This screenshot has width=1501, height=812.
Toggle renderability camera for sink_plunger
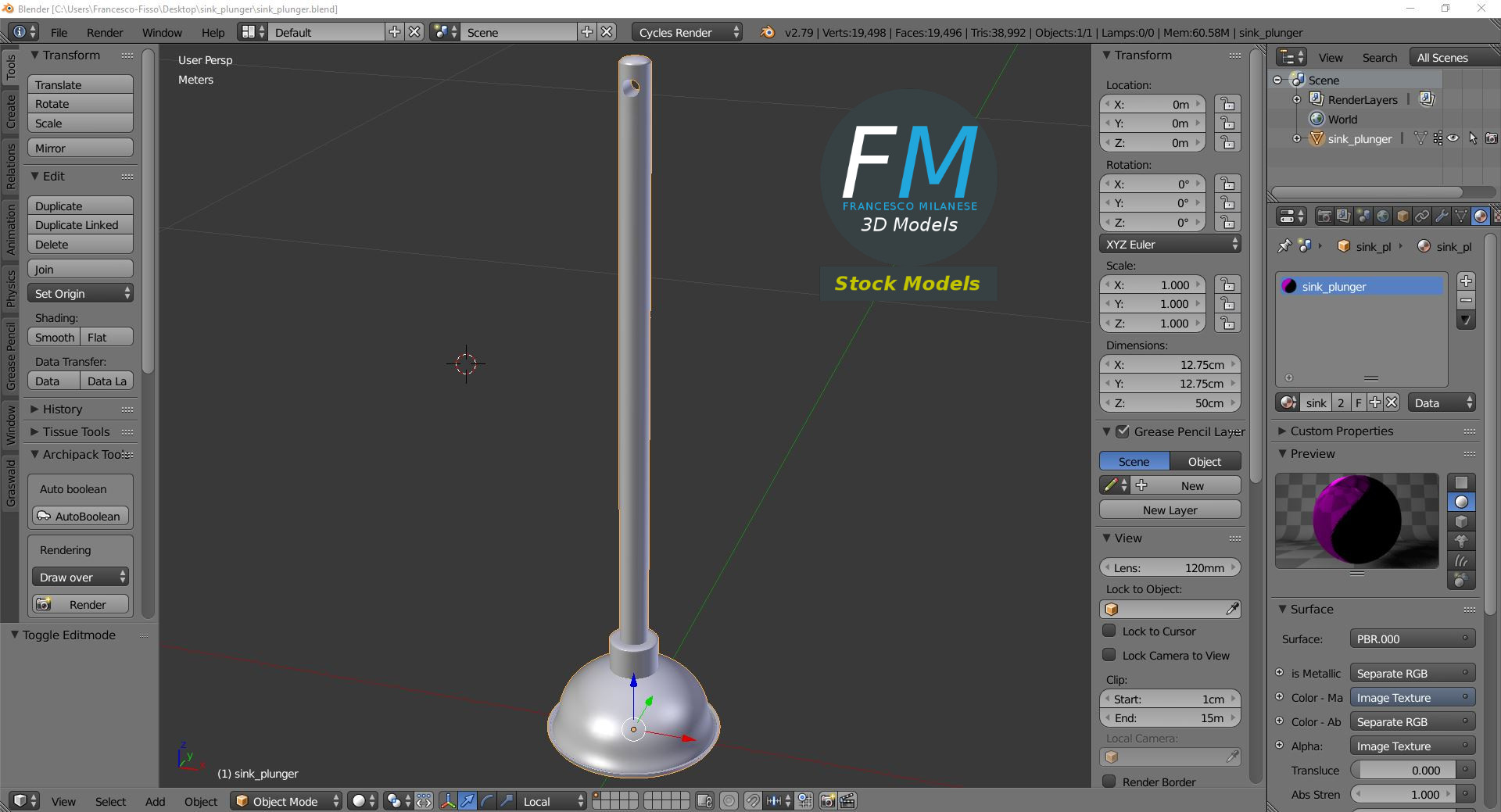pyautogui.click(x=1492, y=138)
